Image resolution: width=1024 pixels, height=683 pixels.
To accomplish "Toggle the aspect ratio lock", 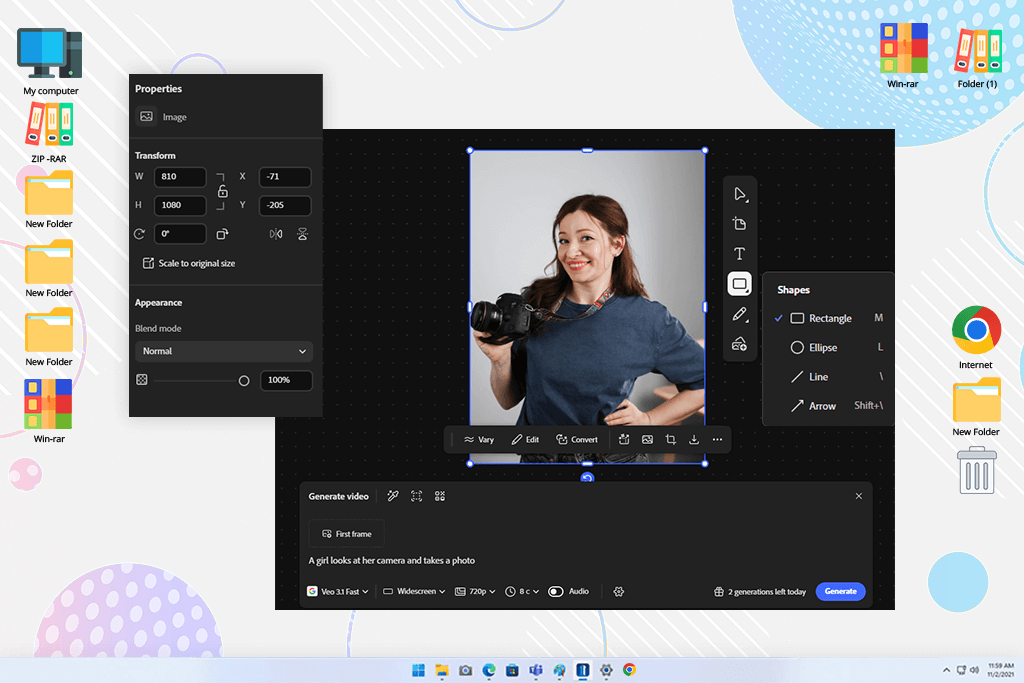I will click(x=223, y=191).
